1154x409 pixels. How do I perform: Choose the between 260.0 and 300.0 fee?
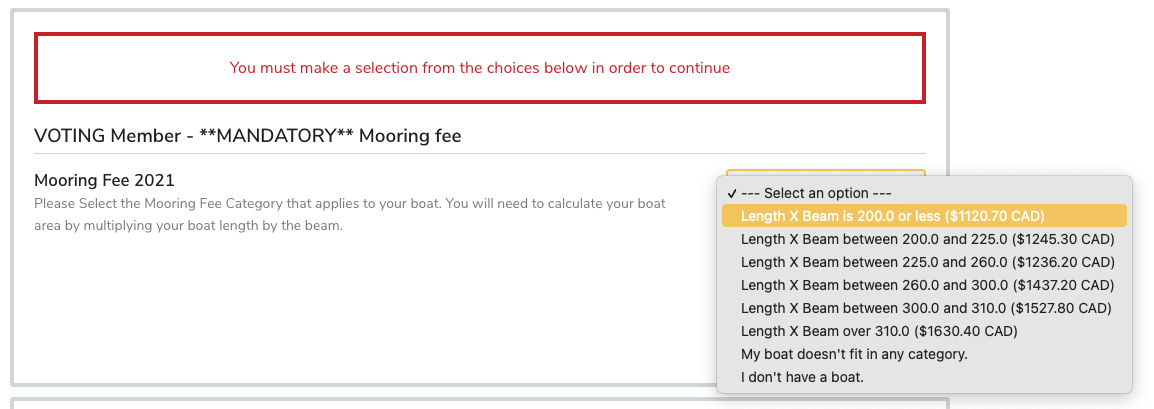[927, 285]
